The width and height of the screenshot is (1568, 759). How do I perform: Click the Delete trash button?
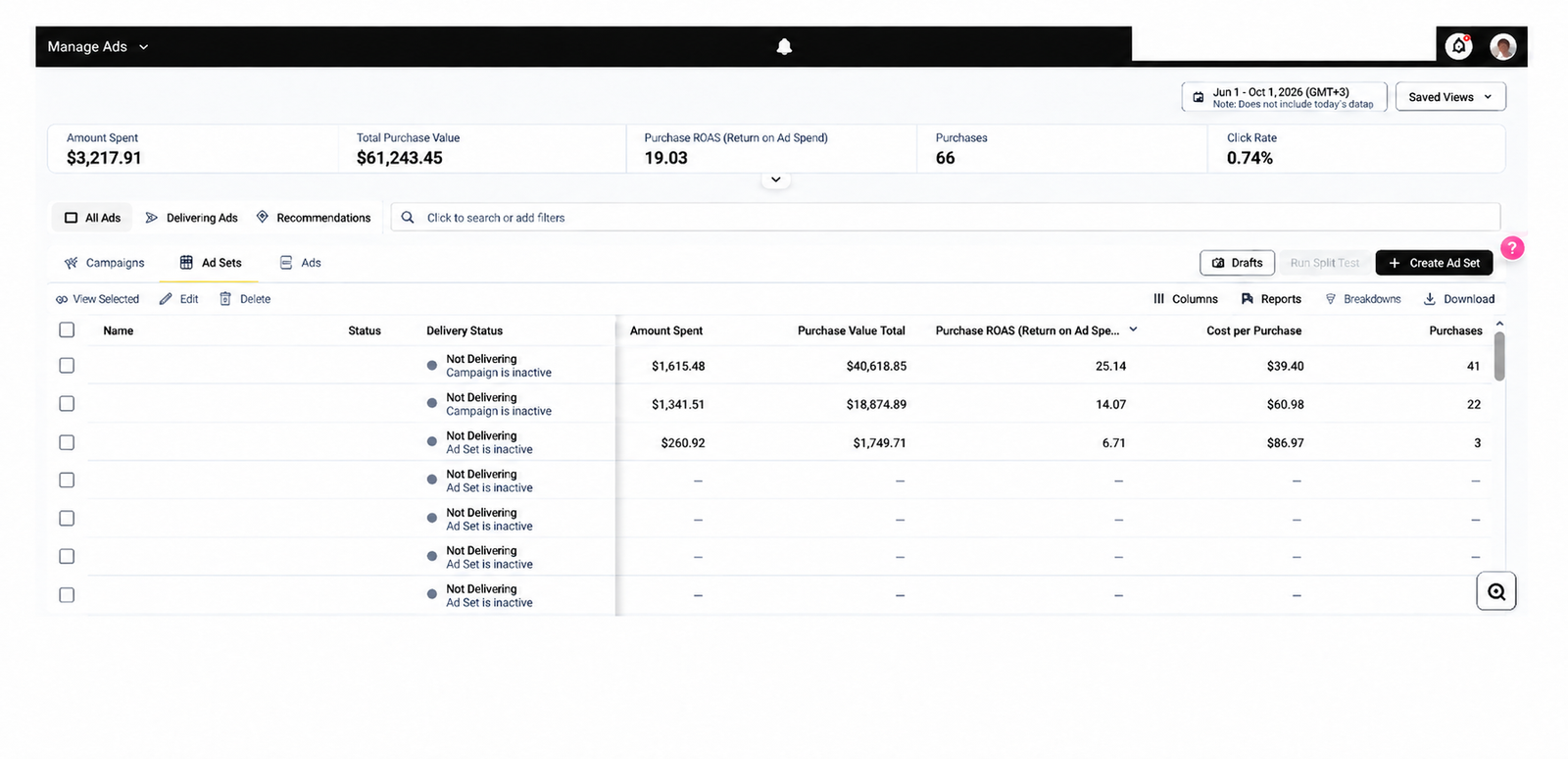click(x=245, y=299)
